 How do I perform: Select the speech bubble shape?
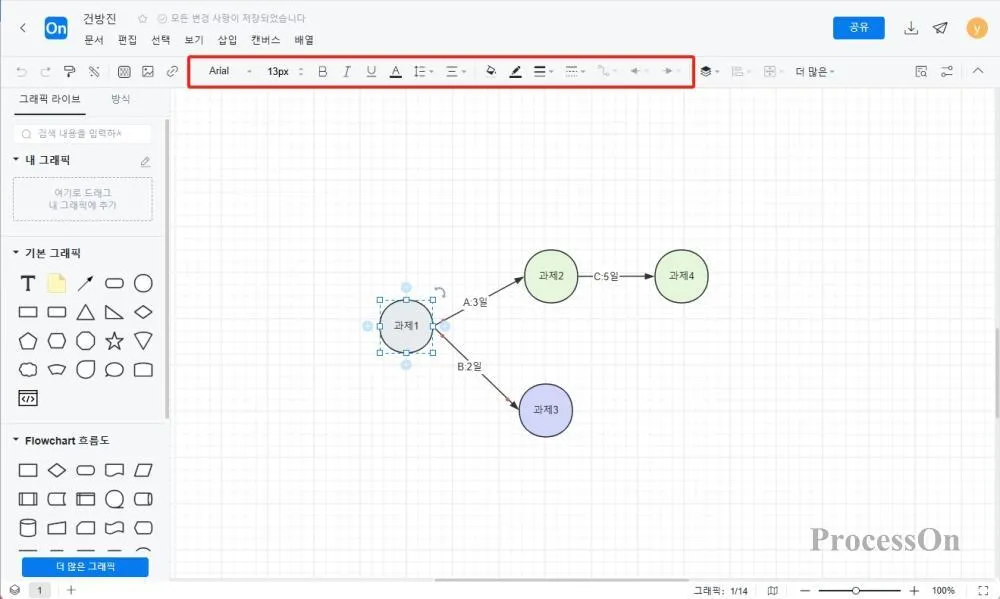[x=114, y=369]
